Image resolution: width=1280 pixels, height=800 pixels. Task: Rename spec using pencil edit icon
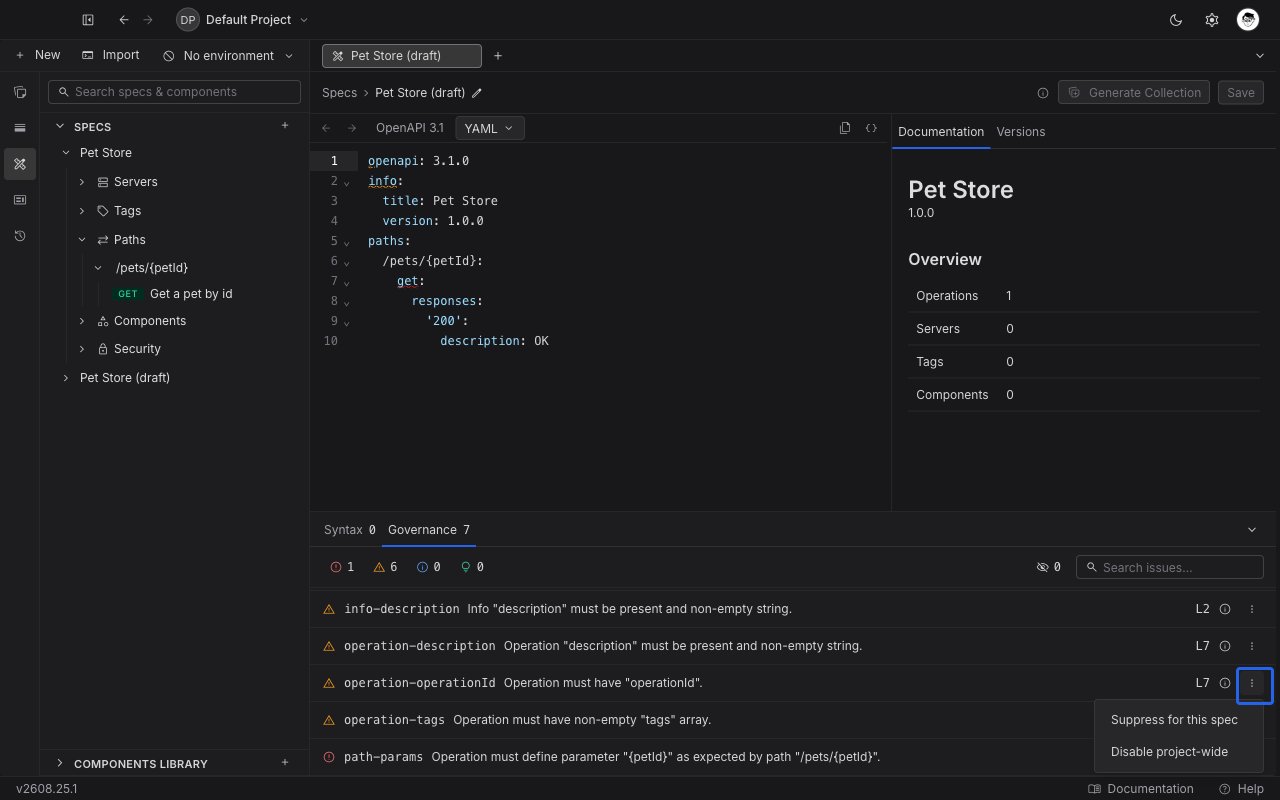click(477, 93)
